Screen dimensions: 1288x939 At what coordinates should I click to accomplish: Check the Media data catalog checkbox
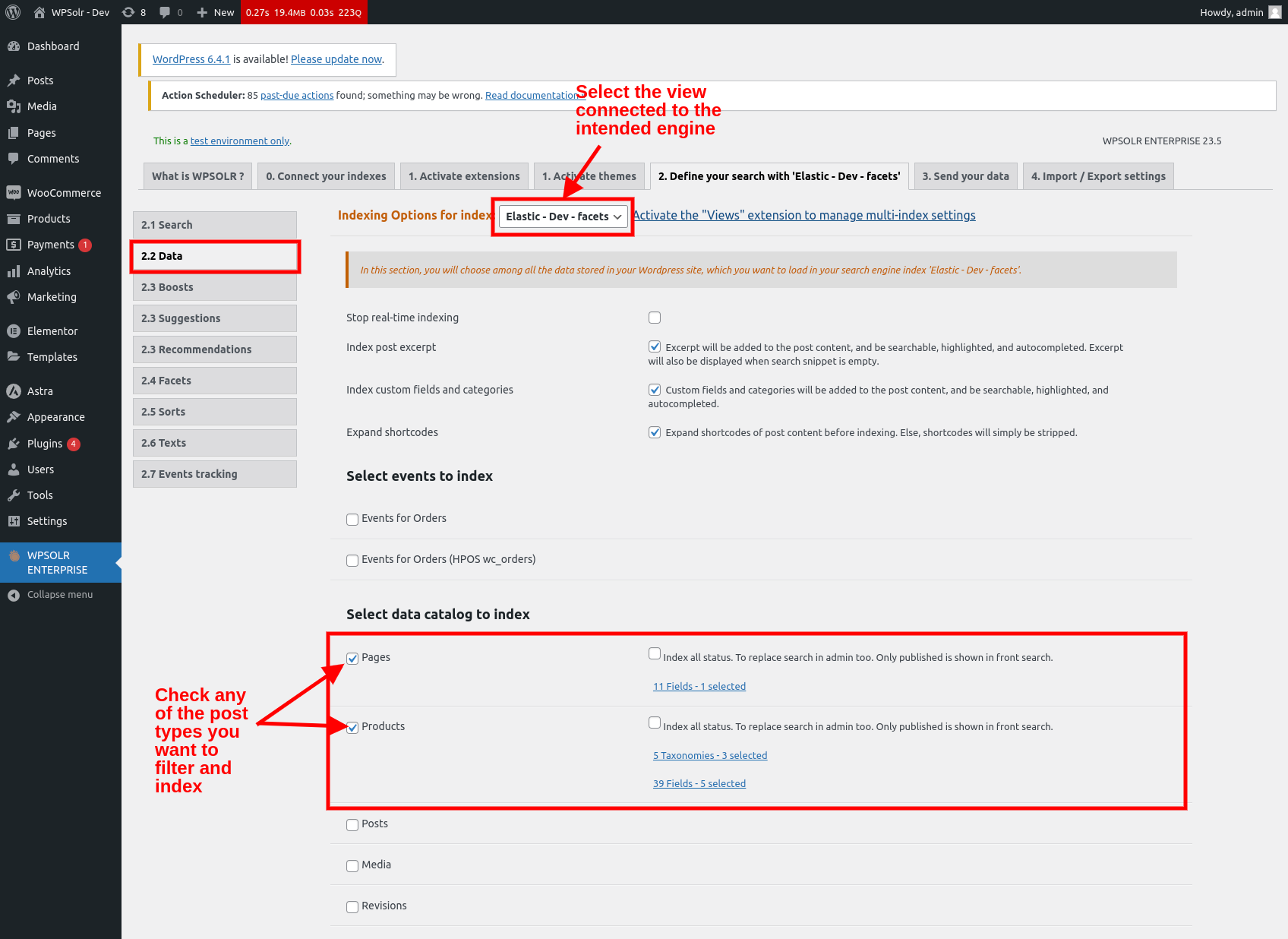click(x=352, y=866)
